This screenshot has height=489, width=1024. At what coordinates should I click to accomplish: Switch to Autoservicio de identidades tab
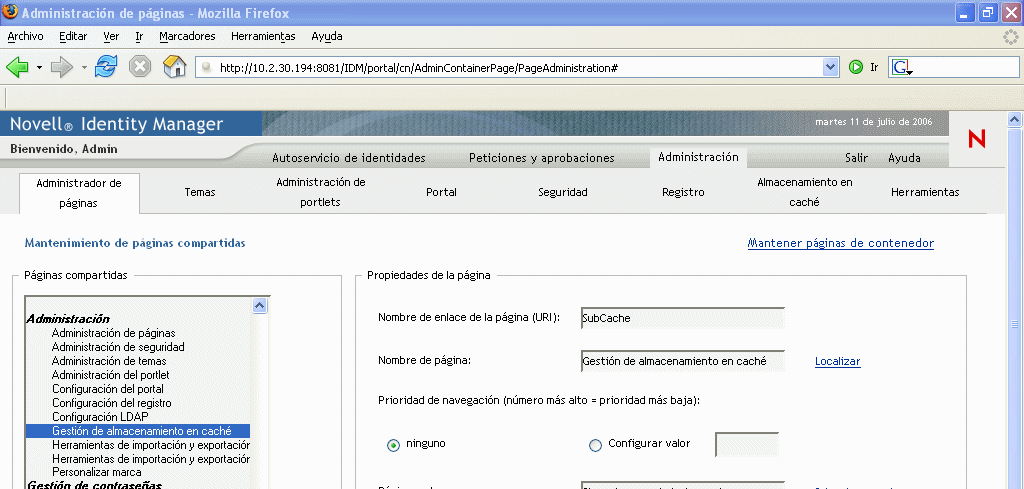(x=349, y=158)
